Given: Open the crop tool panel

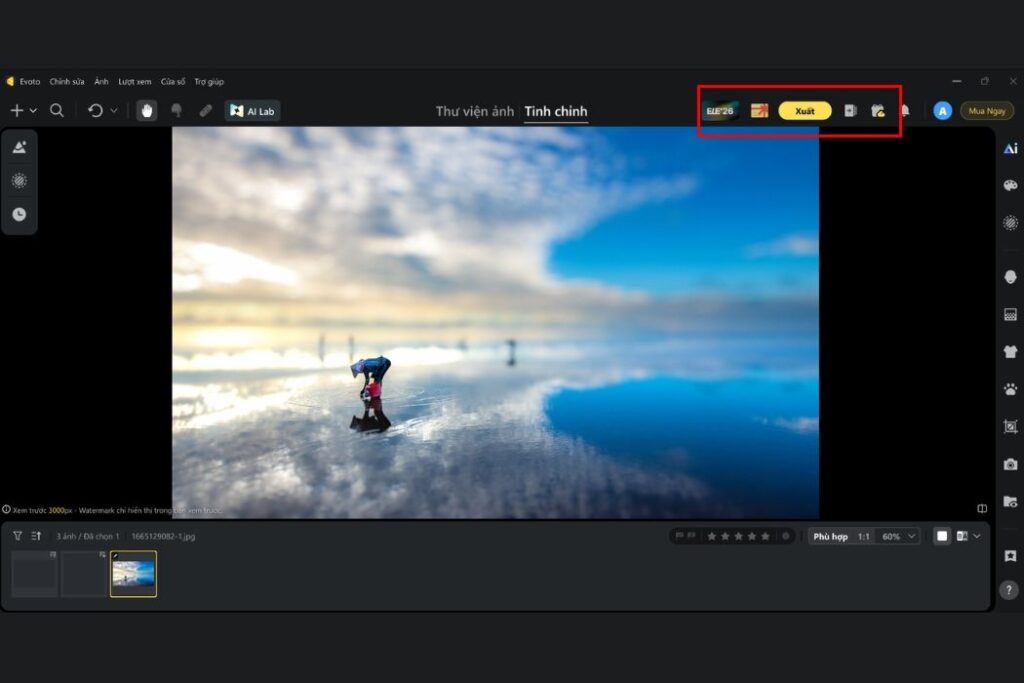Looking at the screenshot, I should [1010, 426].
